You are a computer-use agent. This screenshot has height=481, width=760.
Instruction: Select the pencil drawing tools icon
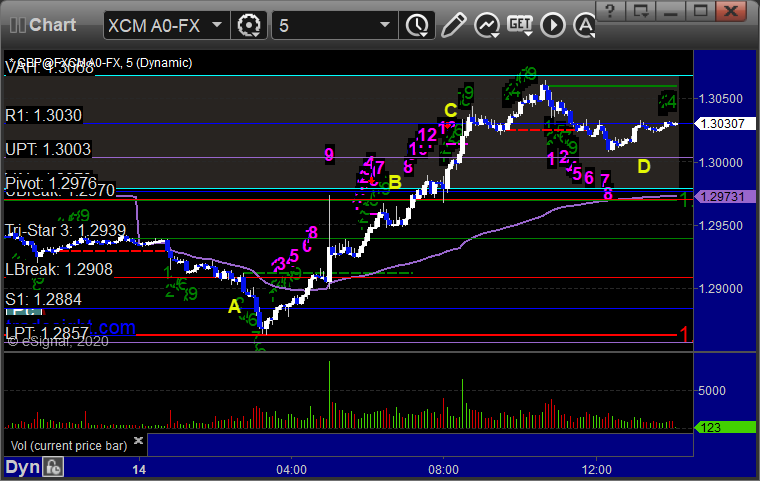(x=454, y=25)
